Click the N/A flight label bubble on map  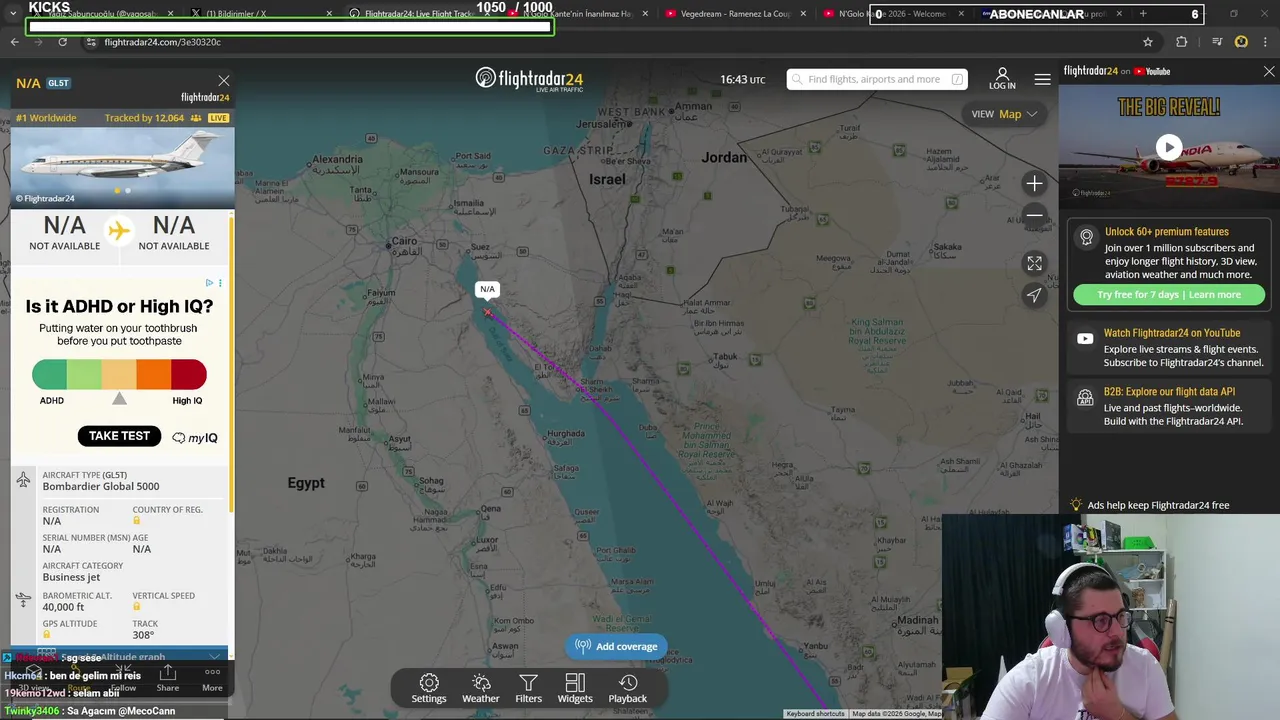[x=487, y=289]
